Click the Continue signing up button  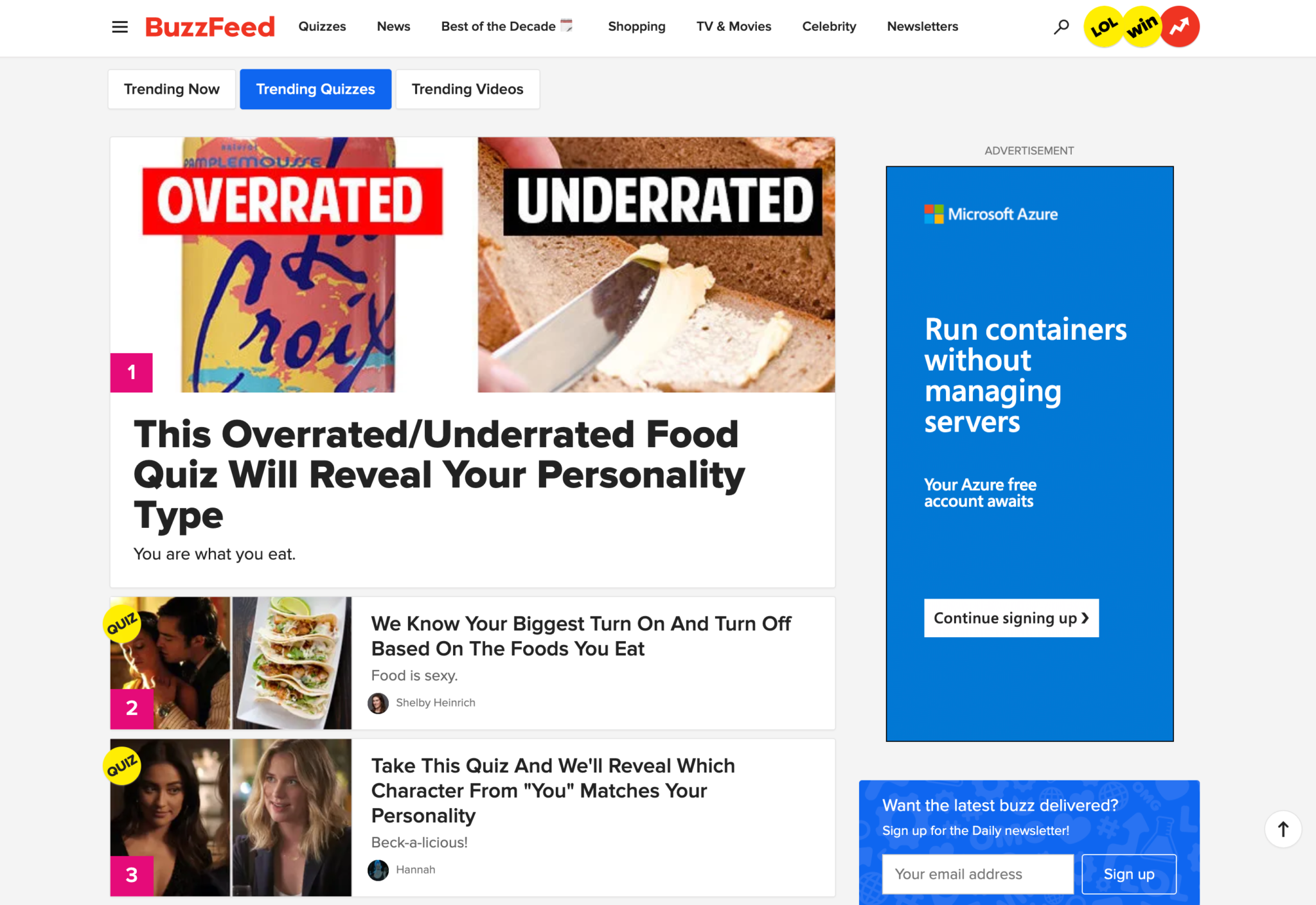click(1012, 617)
